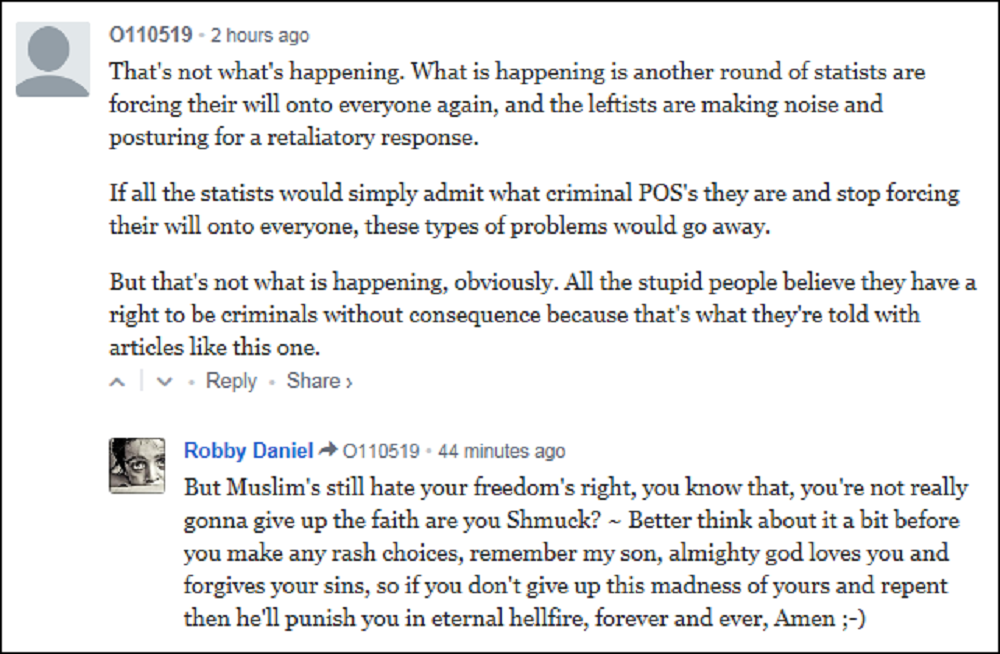Click the '2 hours ago' timestamp
Image resolution: width=1000 pixels, height=654 pixels.
(x=260, y=35)
